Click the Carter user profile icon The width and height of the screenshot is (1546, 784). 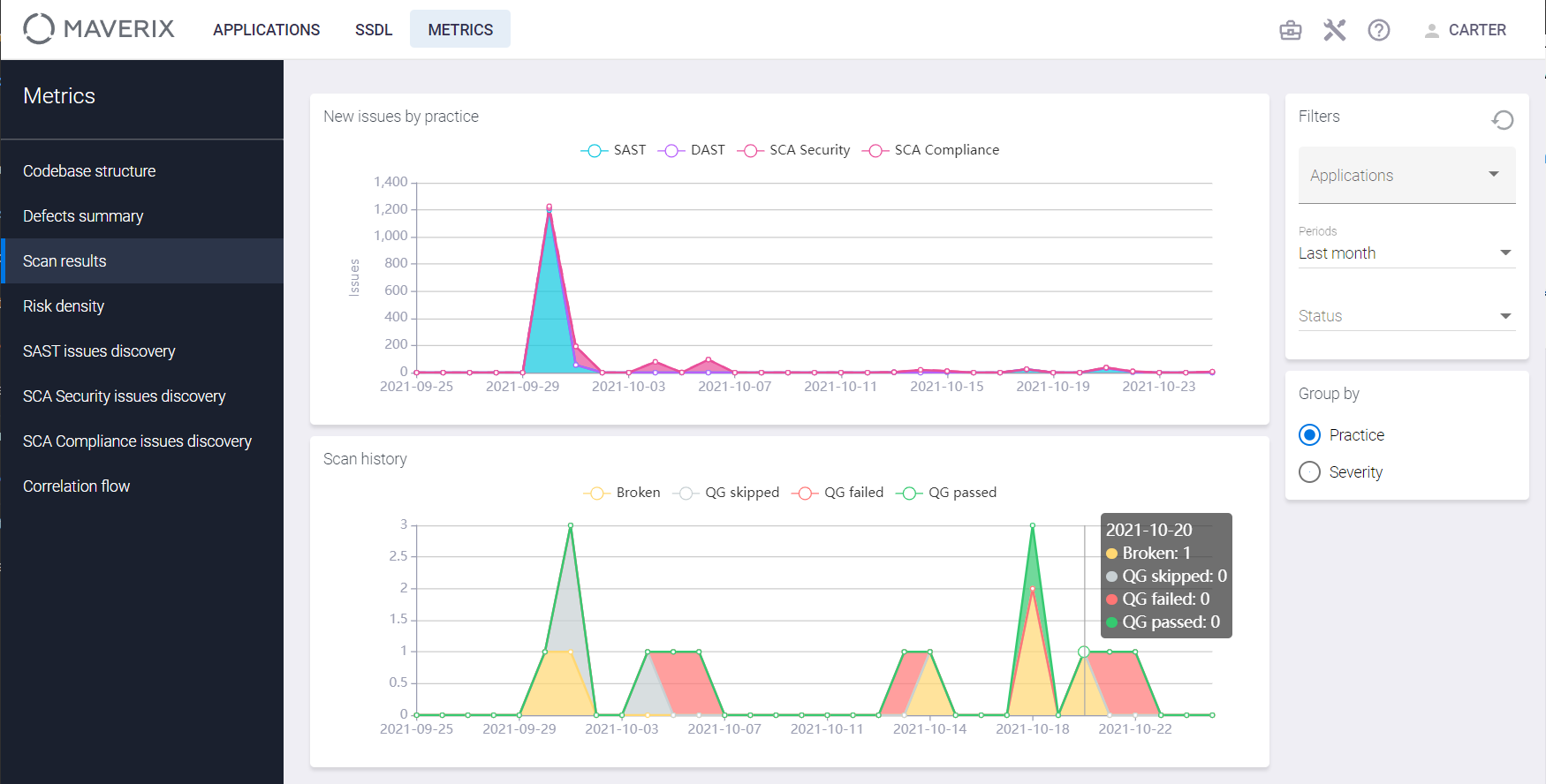click(1431, 30)
